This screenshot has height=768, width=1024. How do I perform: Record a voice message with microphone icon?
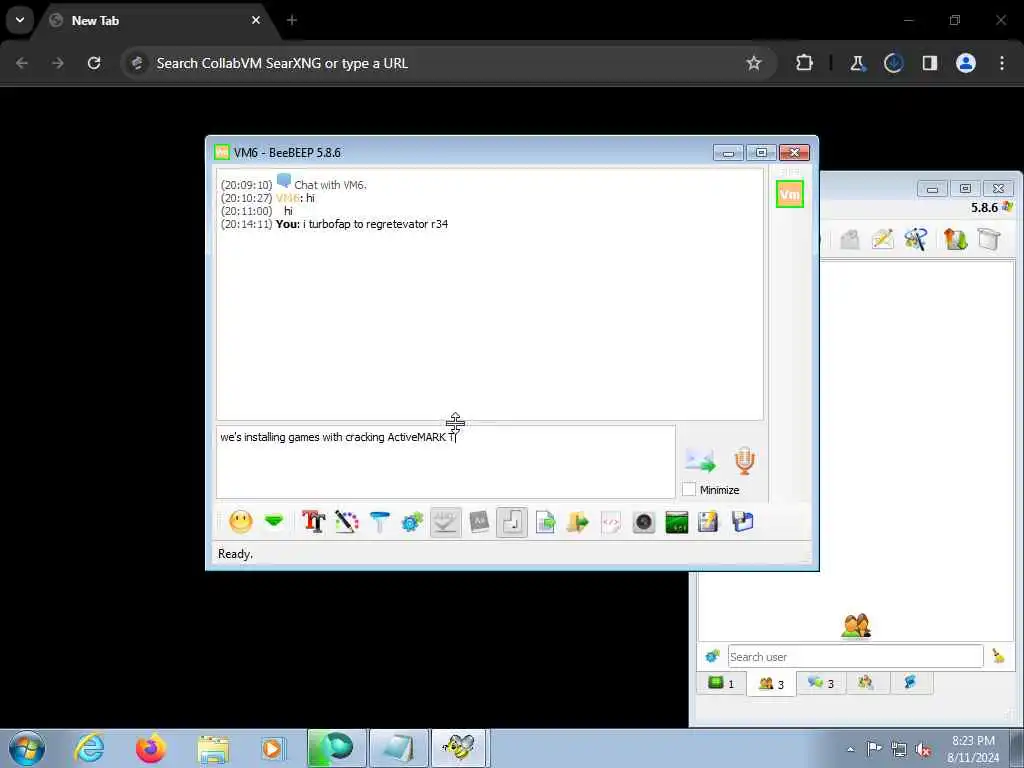(x=744, y=460)
